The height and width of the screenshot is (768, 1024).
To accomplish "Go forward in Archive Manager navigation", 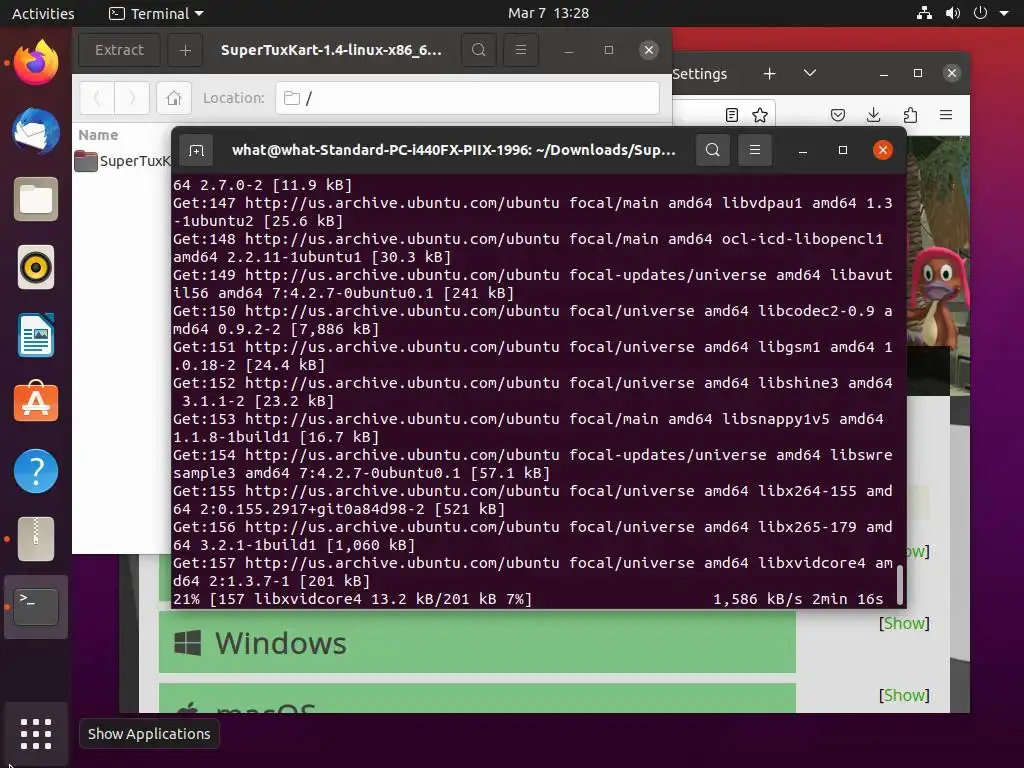I will tap(131, 98).
